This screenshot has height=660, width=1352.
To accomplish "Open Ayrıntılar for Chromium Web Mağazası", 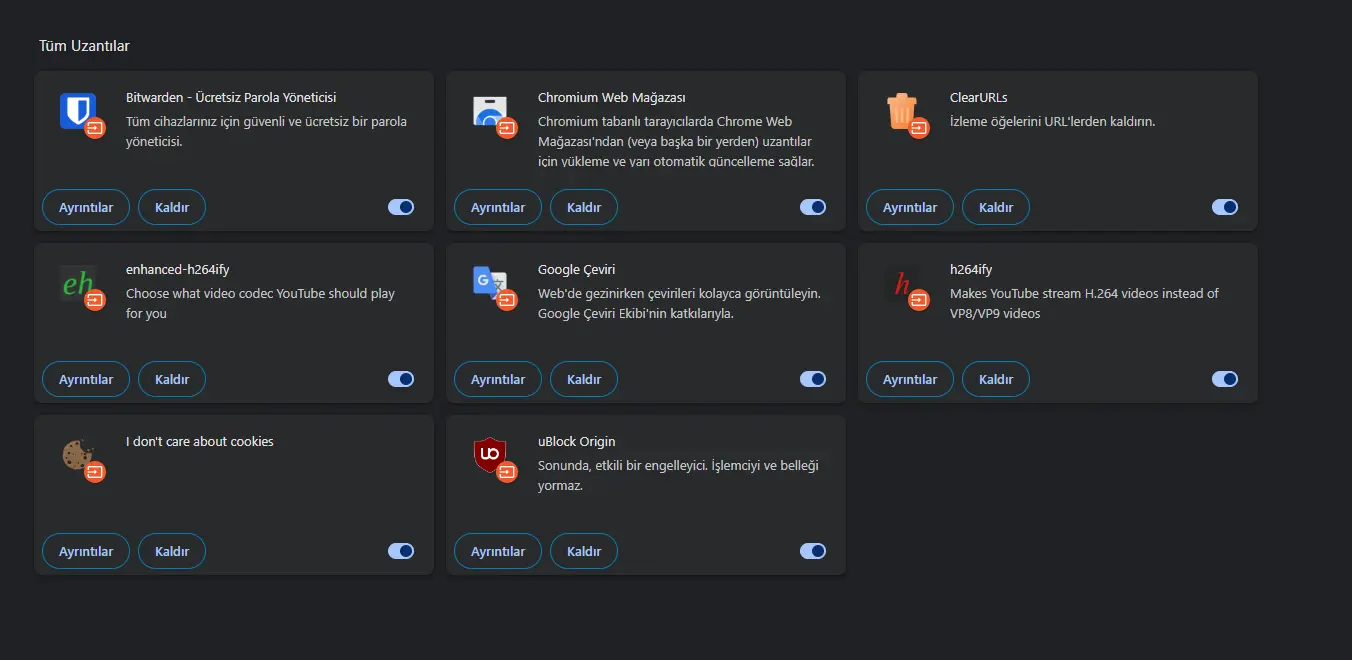I will [498, 207].
